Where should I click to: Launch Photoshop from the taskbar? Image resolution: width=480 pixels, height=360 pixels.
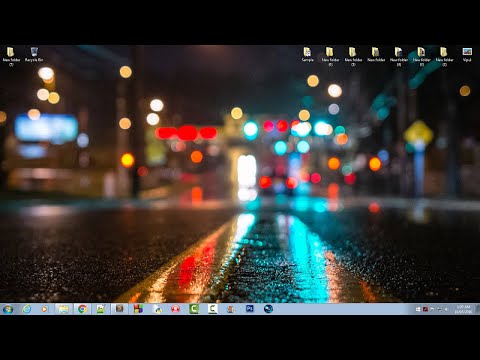tap(250, 309)
